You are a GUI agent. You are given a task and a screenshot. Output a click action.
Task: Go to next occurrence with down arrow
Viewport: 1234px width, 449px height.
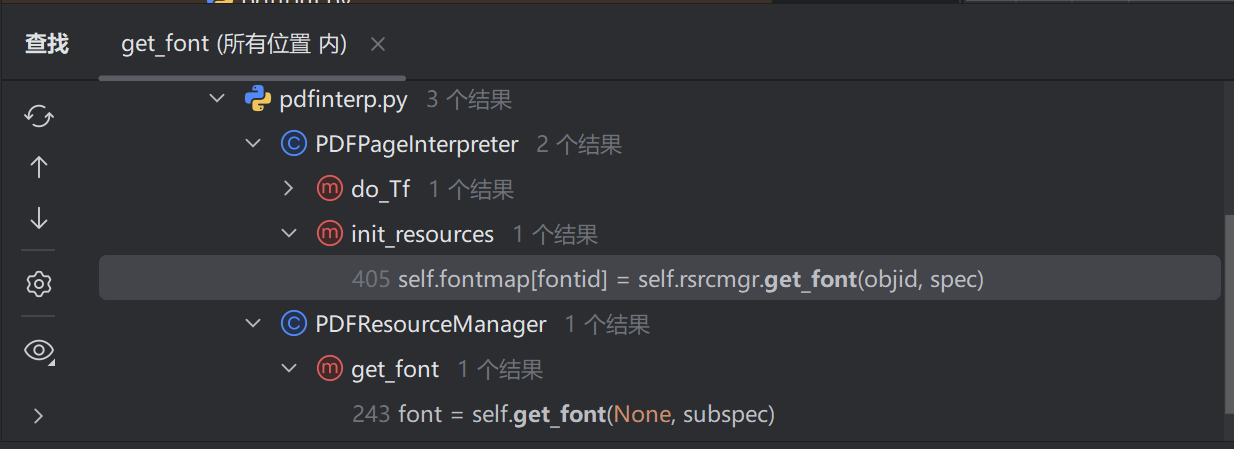(39, 218)
